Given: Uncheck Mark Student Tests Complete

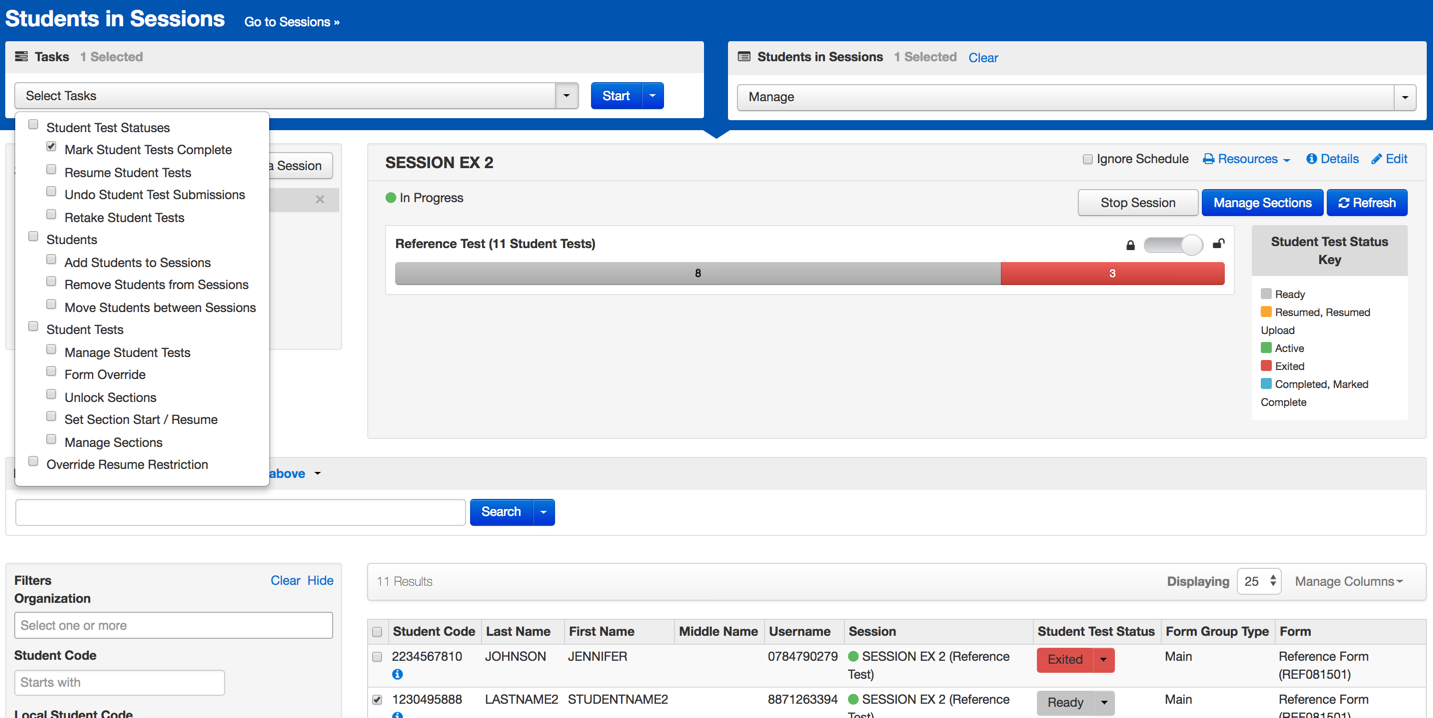Looking at the screenshot, I should click(51, 147).
